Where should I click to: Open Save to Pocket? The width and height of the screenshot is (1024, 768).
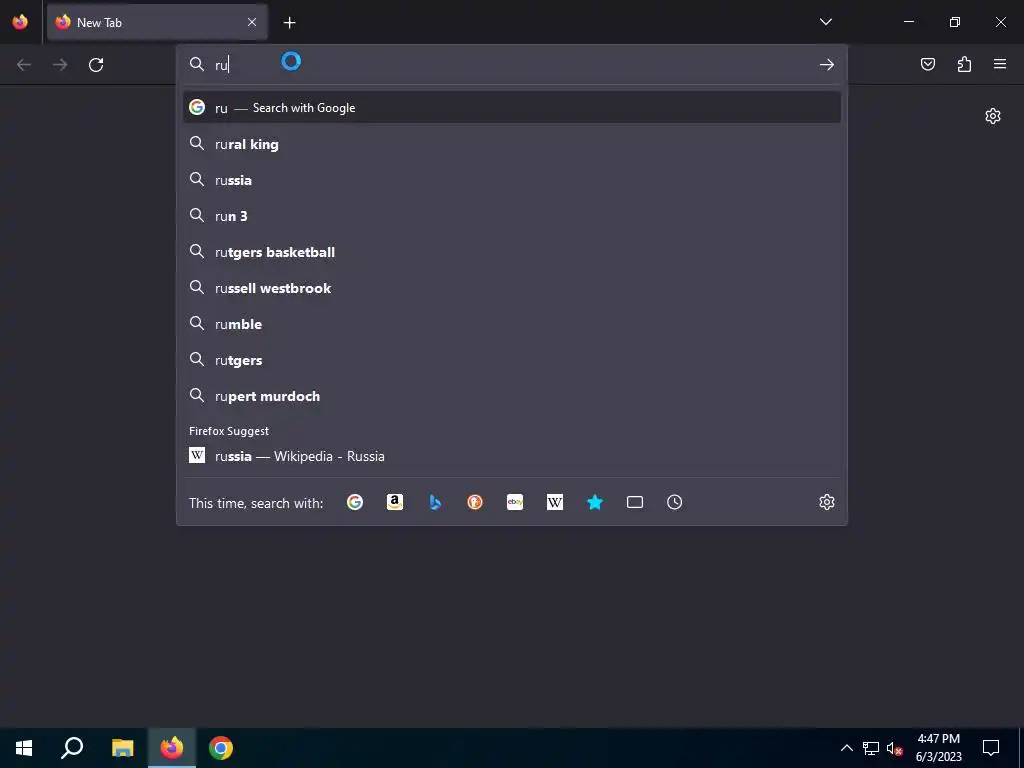tap(928, 64)
